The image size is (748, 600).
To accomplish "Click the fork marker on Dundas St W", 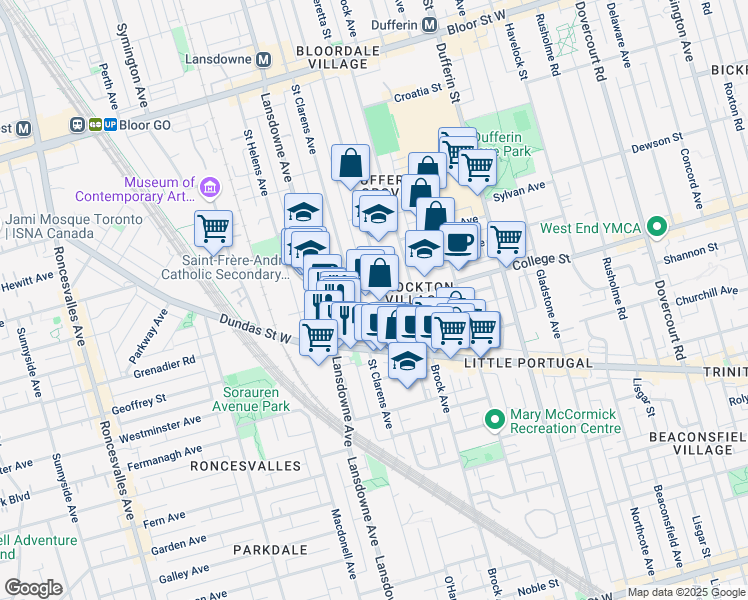I will click(x=345, y=321).
